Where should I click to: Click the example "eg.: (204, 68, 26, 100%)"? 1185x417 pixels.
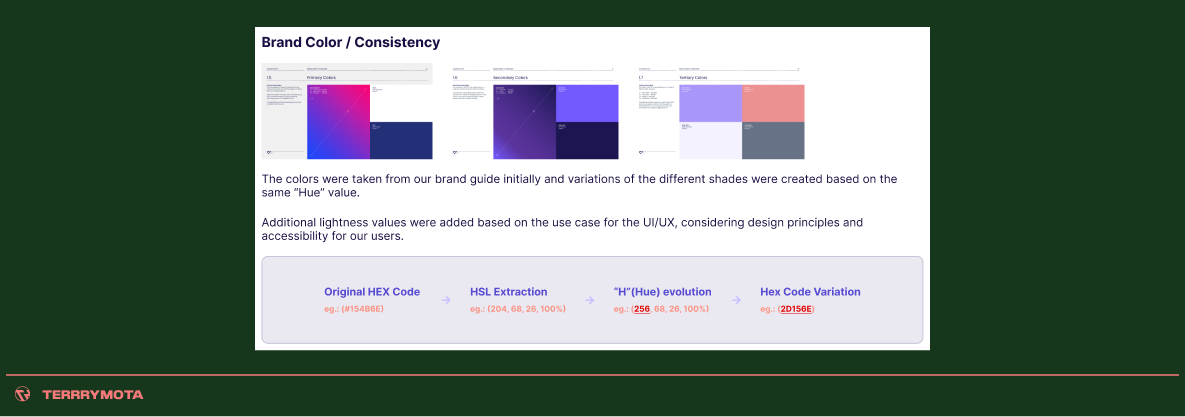tap(518, 309)
